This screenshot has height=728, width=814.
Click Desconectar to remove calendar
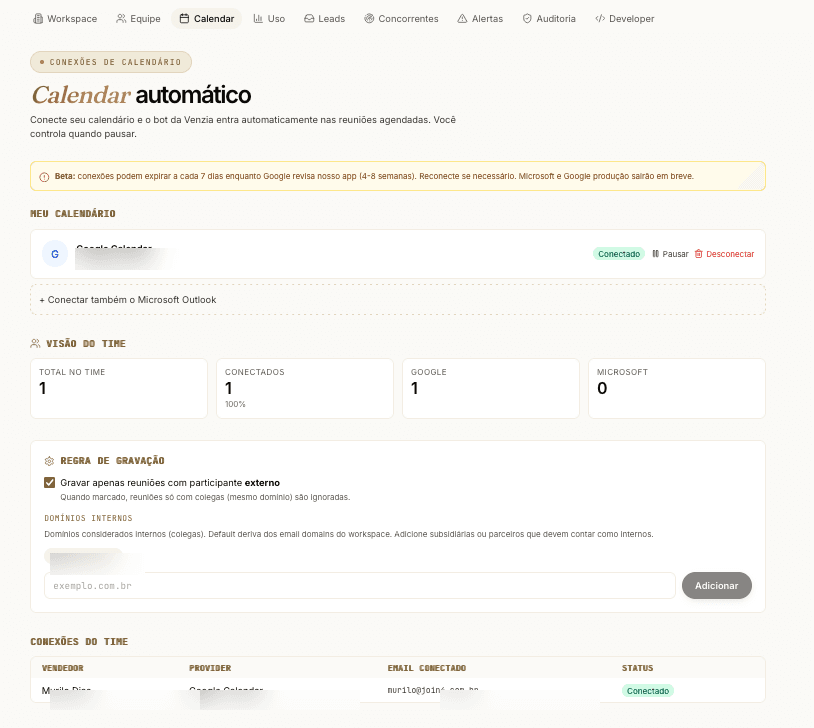pos(724,254)
